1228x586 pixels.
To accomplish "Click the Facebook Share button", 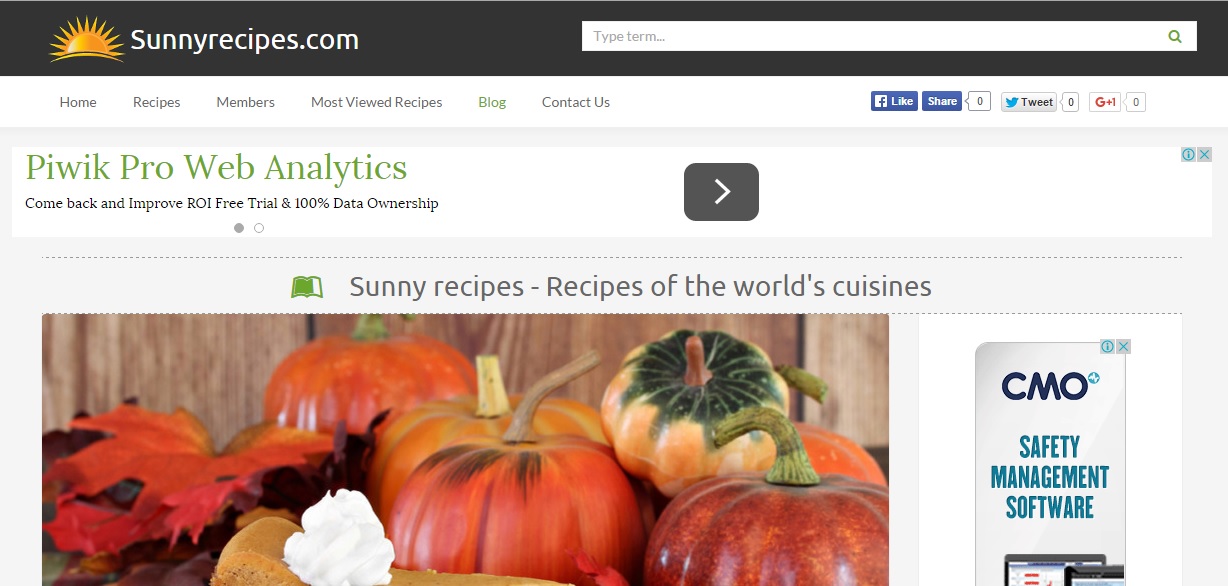I will coord(942,101).
